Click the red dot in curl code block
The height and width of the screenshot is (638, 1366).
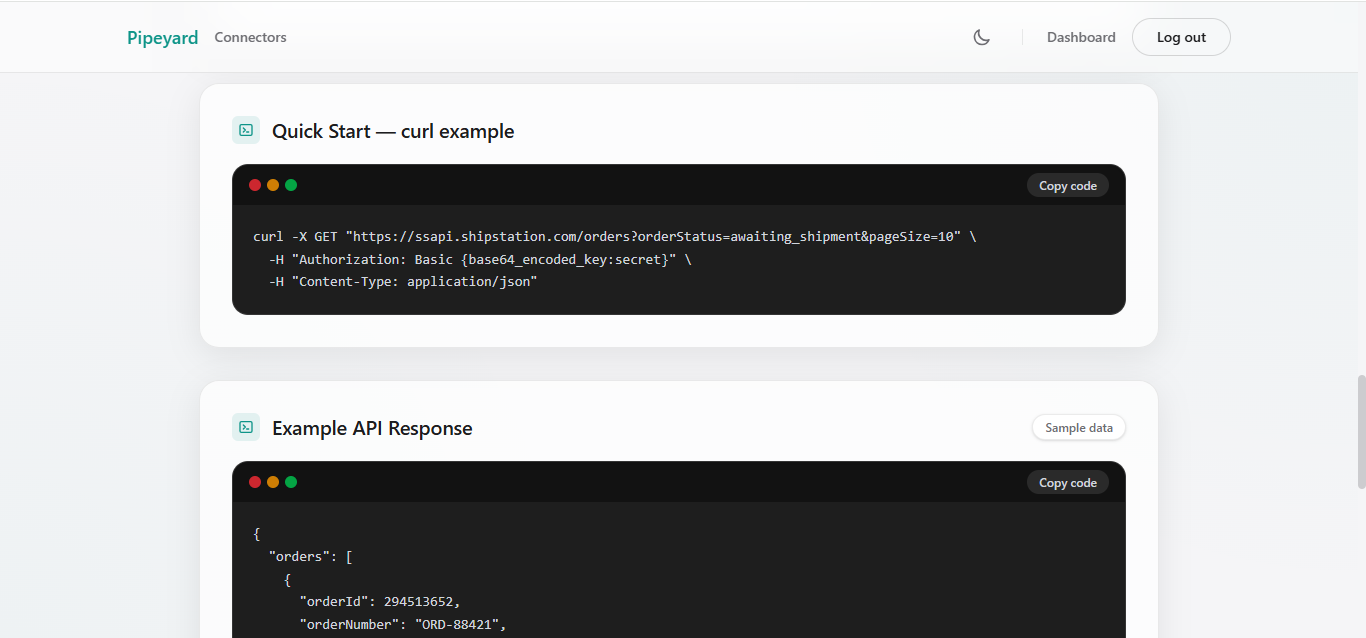(x=255, y=185)
